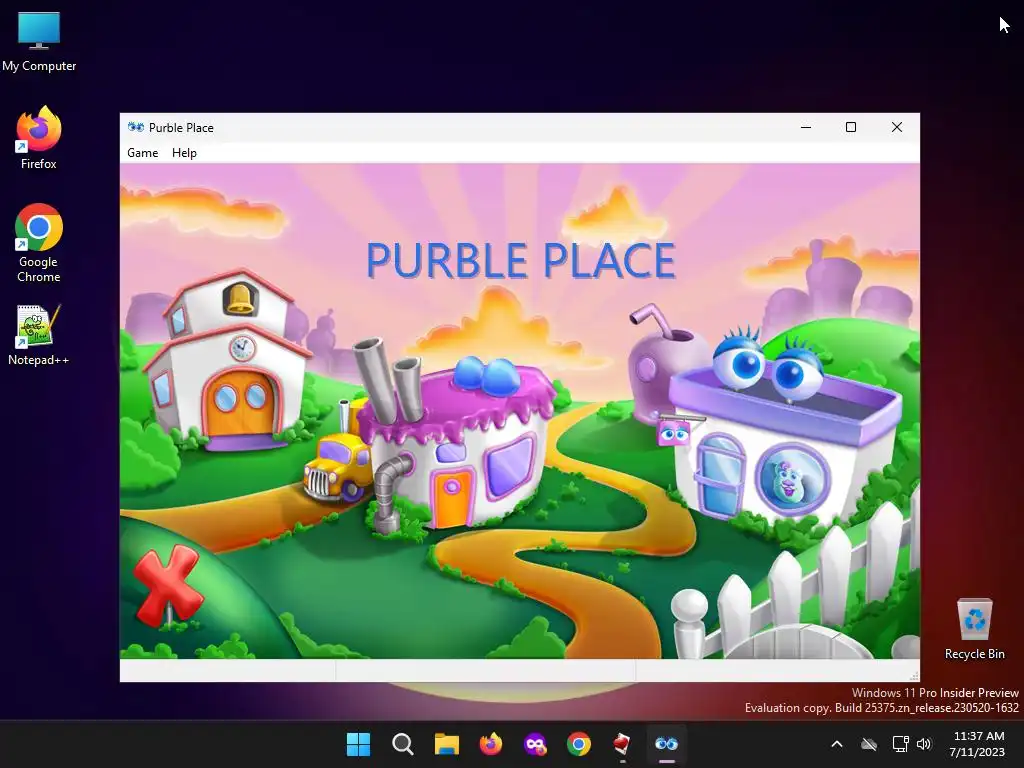
Task: Open the Windows Start menu
Action: pyautogui.click(x=358, y=744)
